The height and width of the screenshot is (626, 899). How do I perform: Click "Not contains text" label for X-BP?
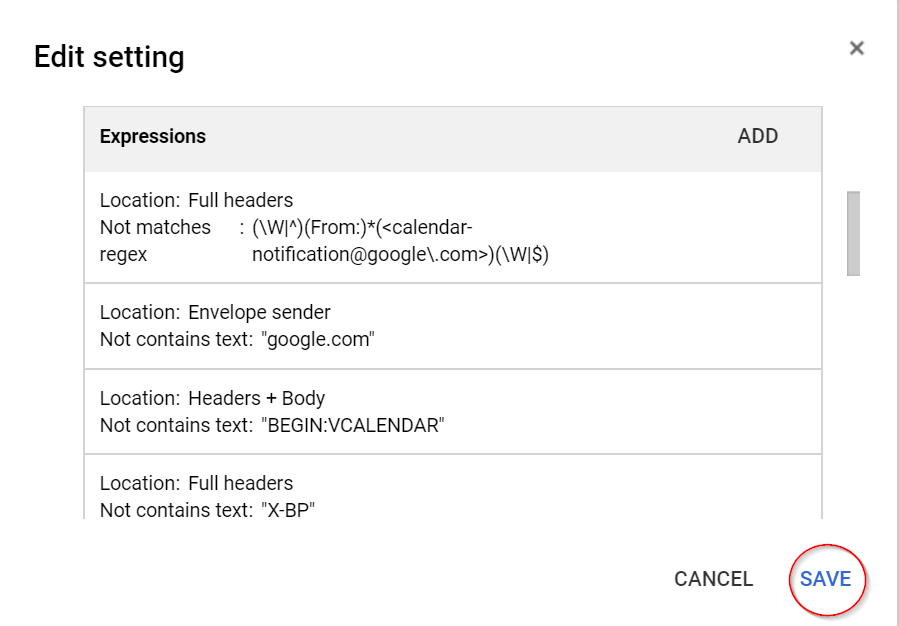(176, 510)
